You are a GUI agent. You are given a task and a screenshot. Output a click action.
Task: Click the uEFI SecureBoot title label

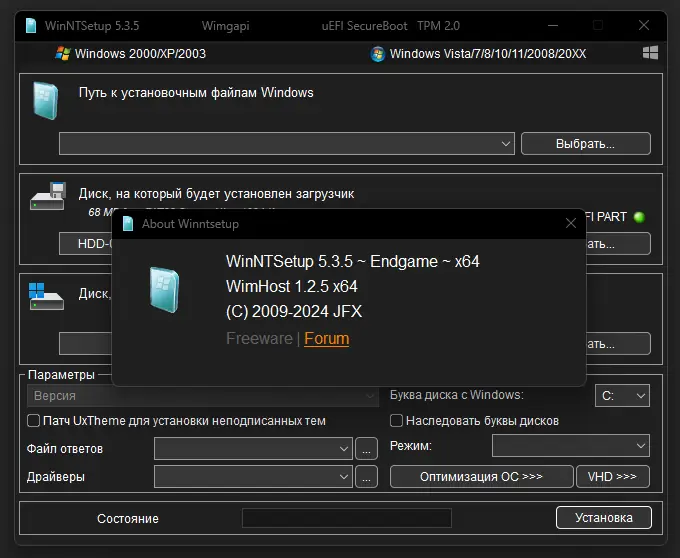tap(364, 26)
